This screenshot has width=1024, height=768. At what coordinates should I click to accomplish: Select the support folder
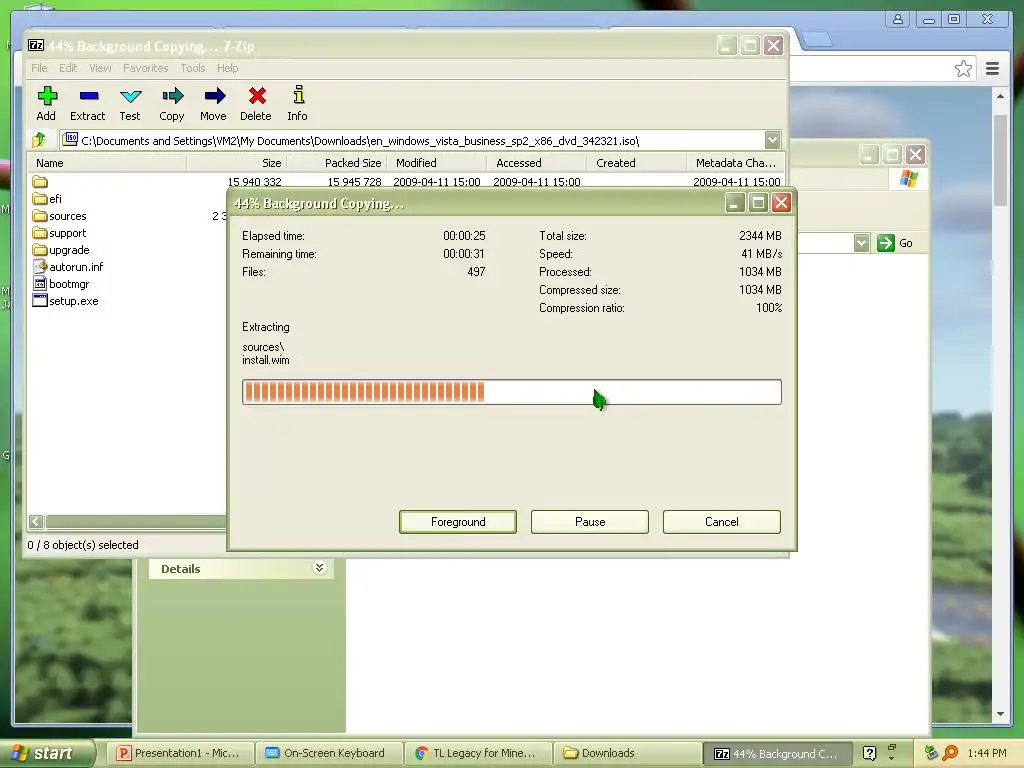coord(59,233)
